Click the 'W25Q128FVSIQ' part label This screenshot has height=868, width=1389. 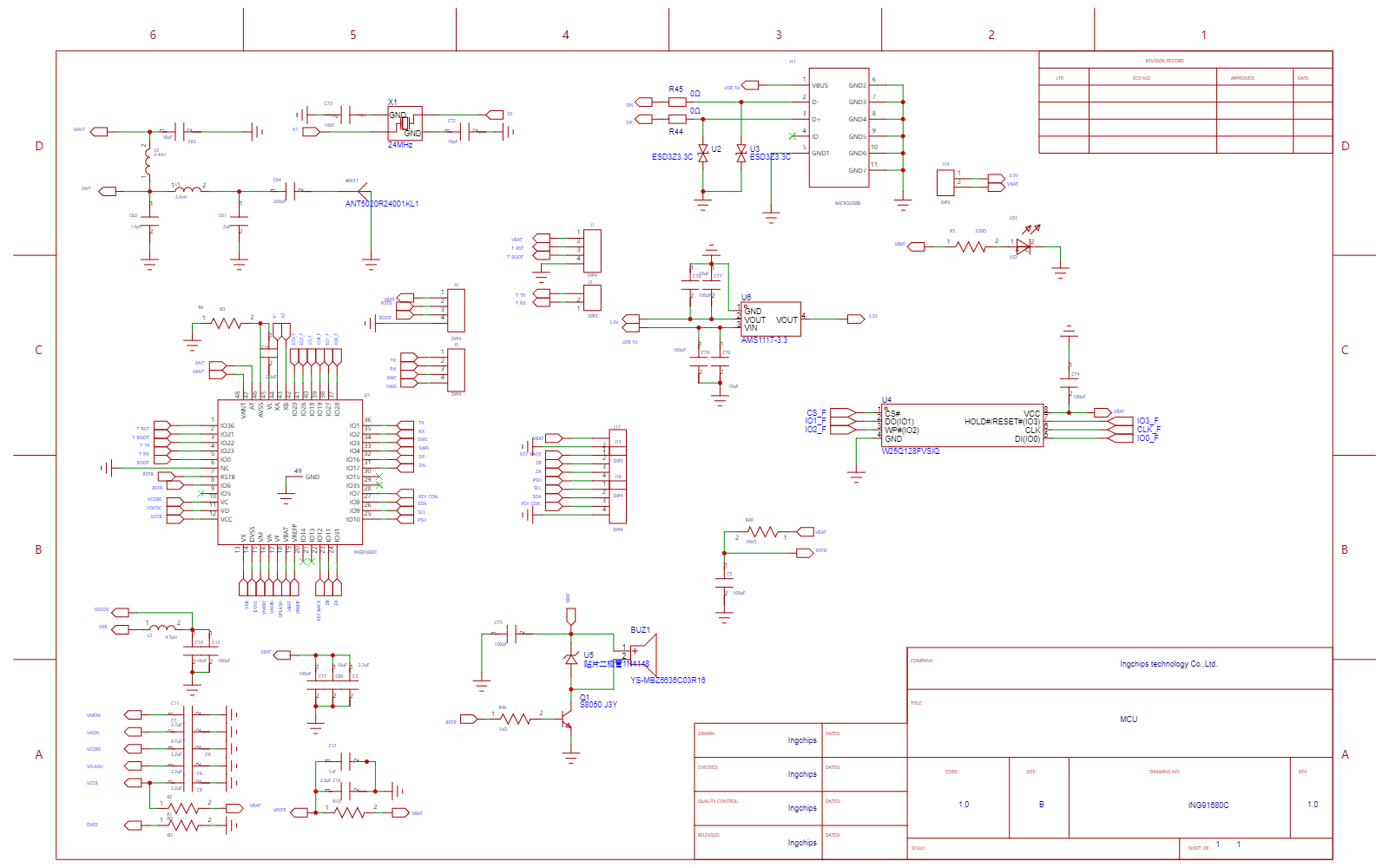coord(911,451)
